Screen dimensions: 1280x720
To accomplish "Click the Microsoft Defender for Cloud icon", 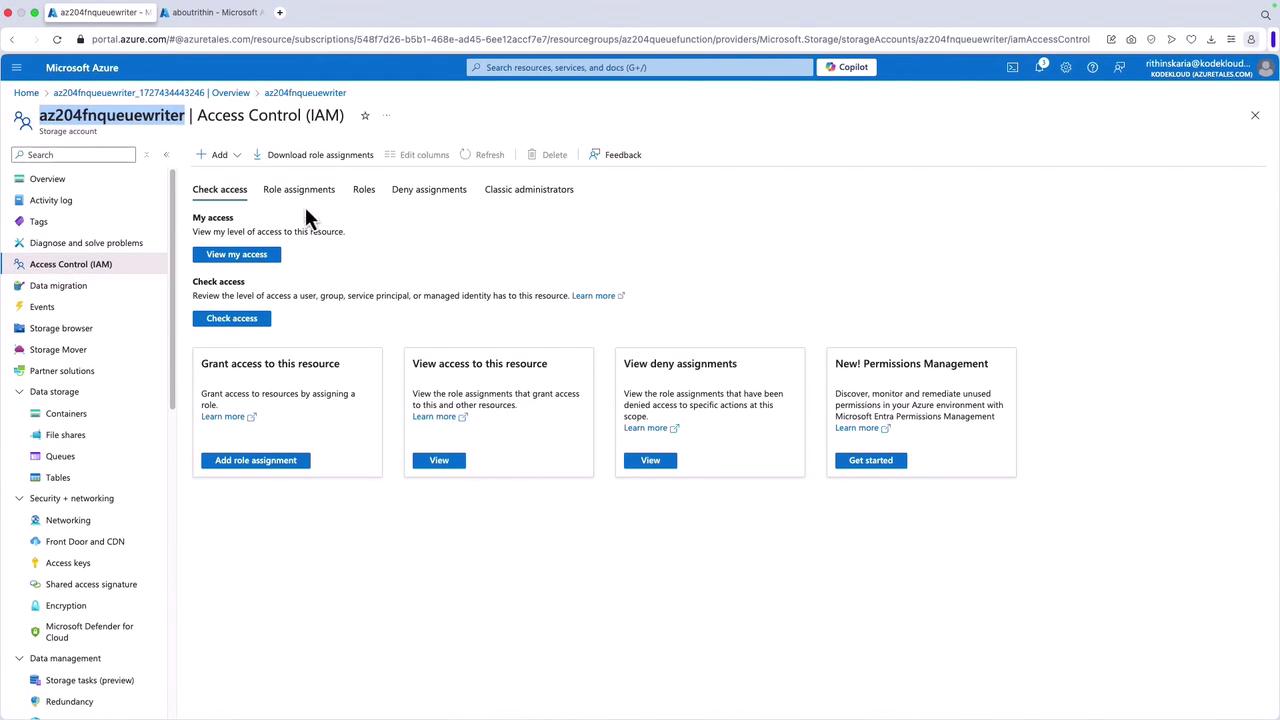I will [35, 632].
